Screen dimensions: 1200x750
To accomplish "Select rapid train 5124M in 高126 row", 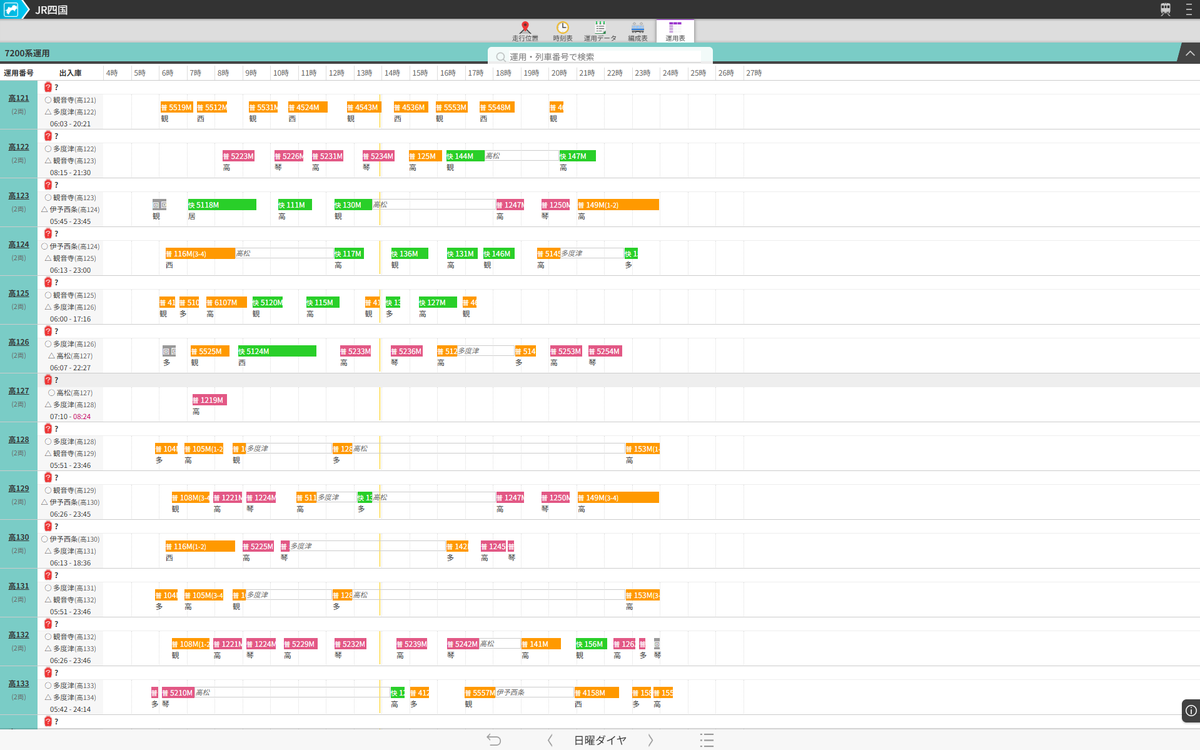I will pos(277,351).
